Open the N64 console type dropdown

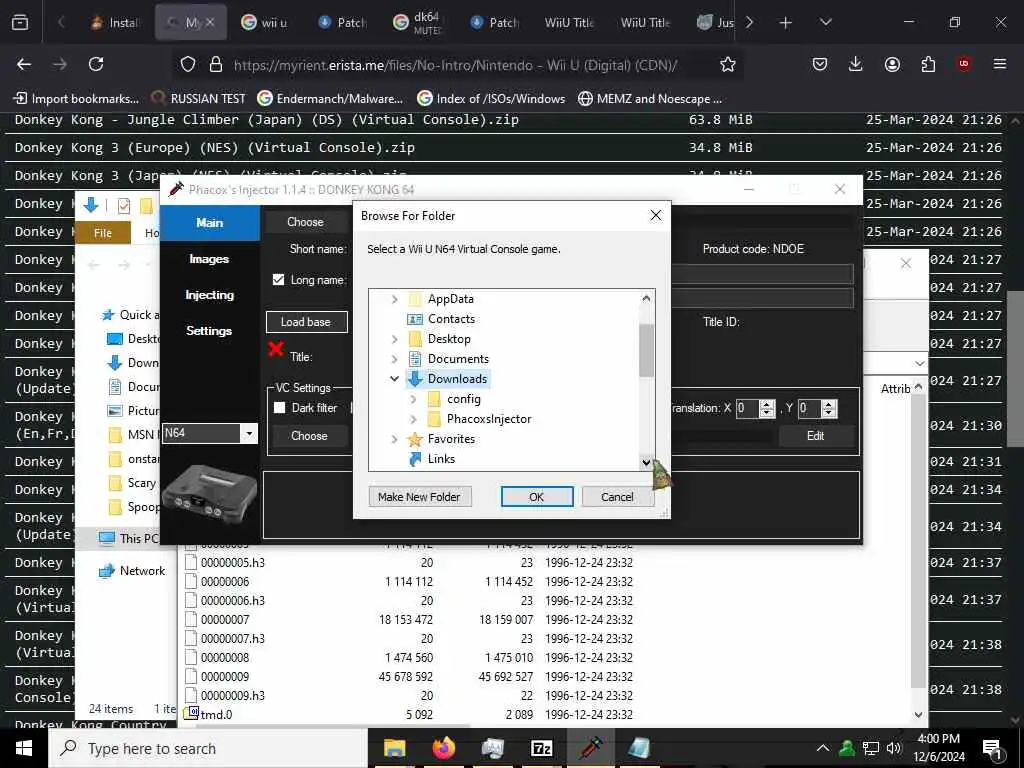(x=249, y=433)
